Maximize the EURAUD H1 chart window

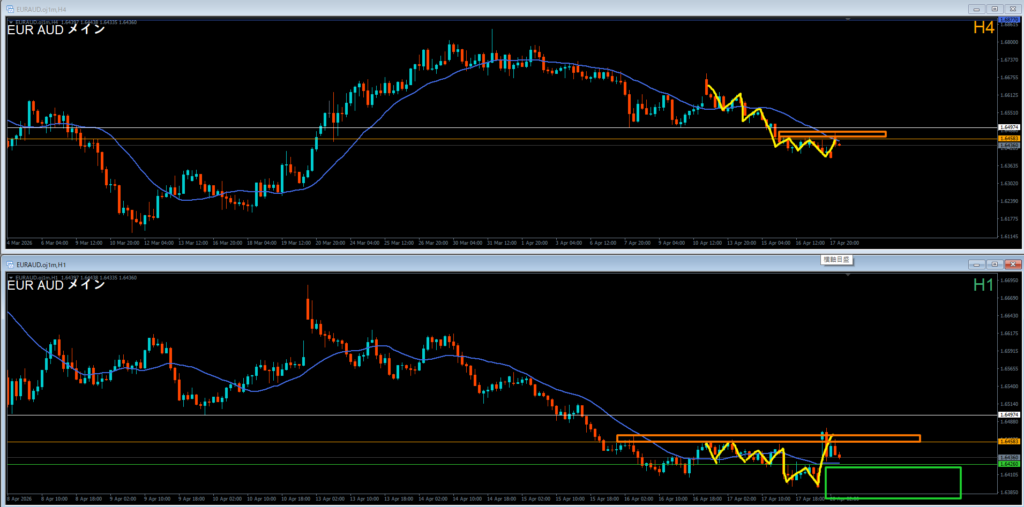(x=995, y=265)
